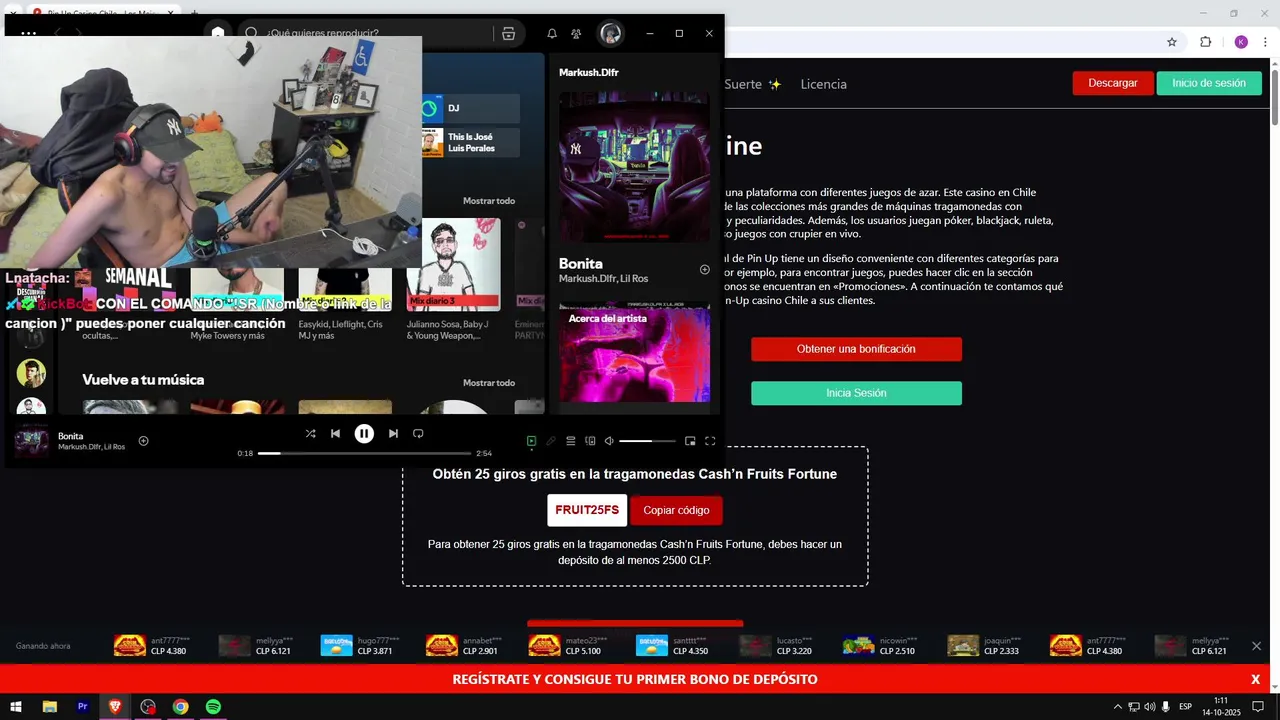
Task: Enter Spotify full screen mode
Action: coord(710,441)
